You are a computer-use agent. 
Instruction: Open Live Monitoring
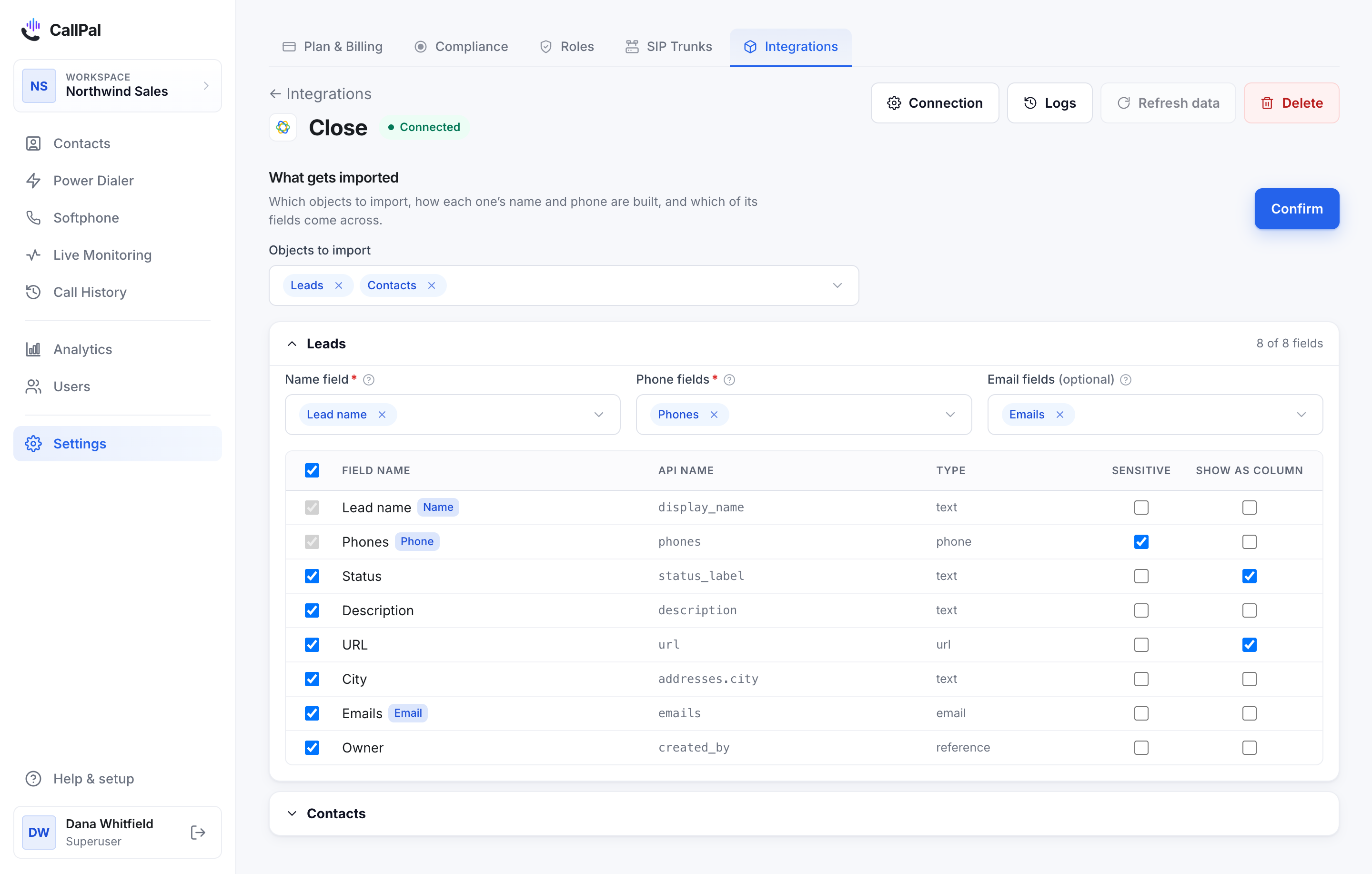pyautogui.click(x=117, y=255)
